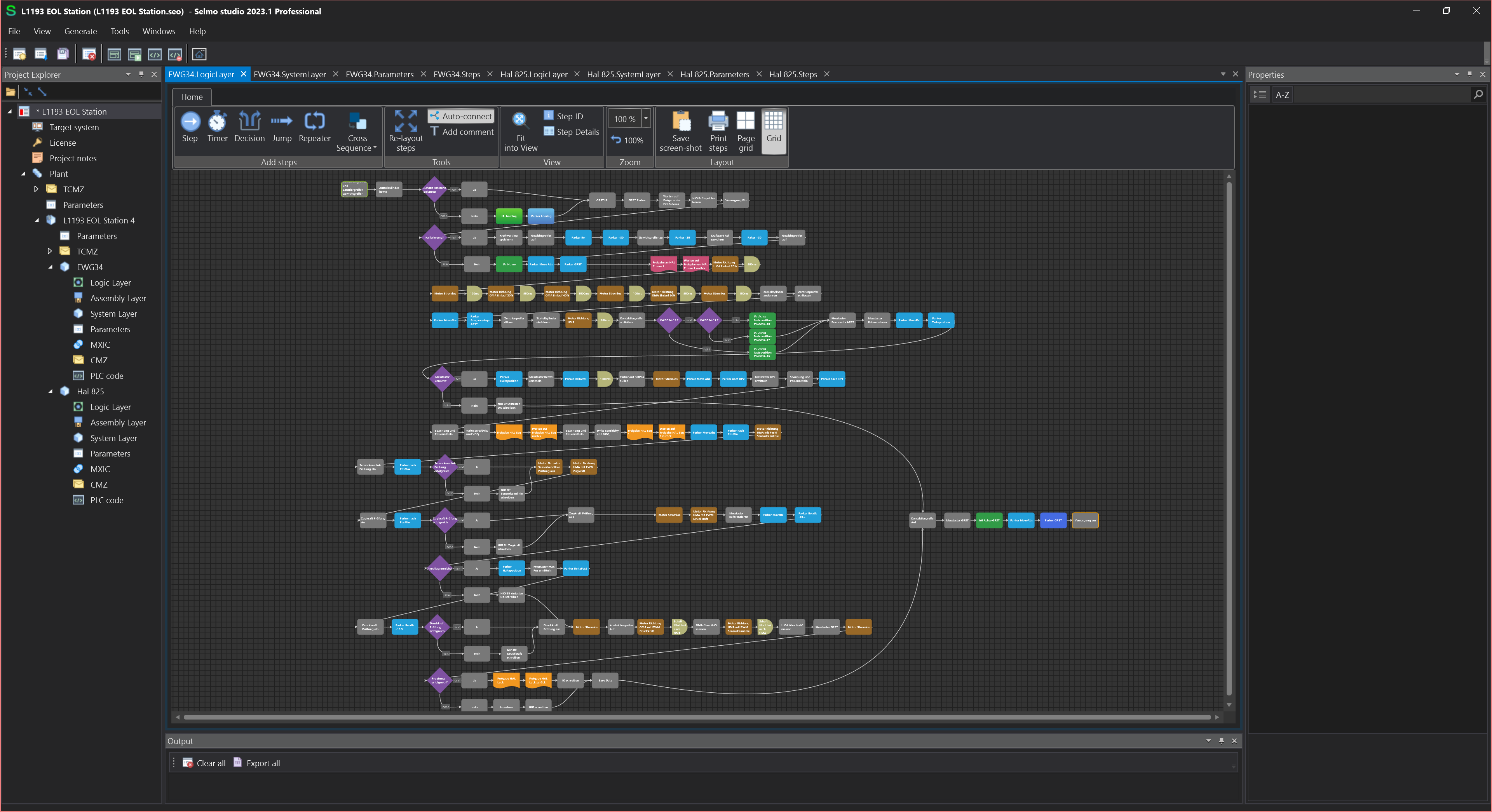Switch to EWG34.Steps tab
Viewport: 1492px width, 812px height.
pyautogui.click(x=457, y=74)
